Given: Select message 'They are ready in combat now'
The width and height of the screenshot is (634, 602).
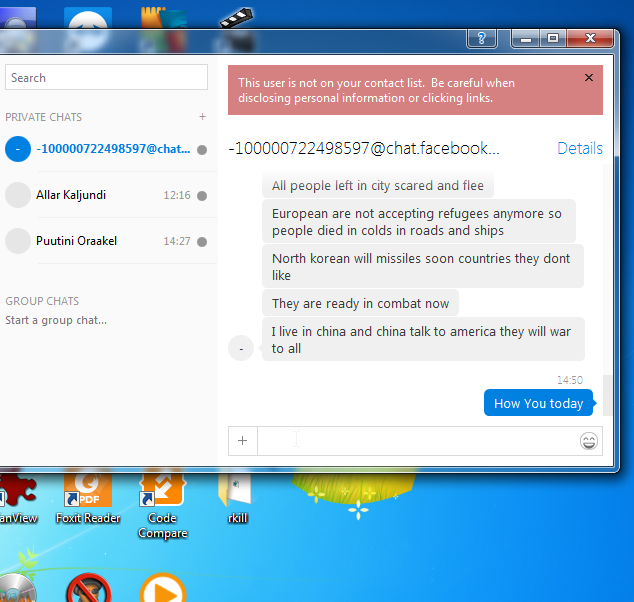Looking at the screenshot, I should (x=360, y=303).
